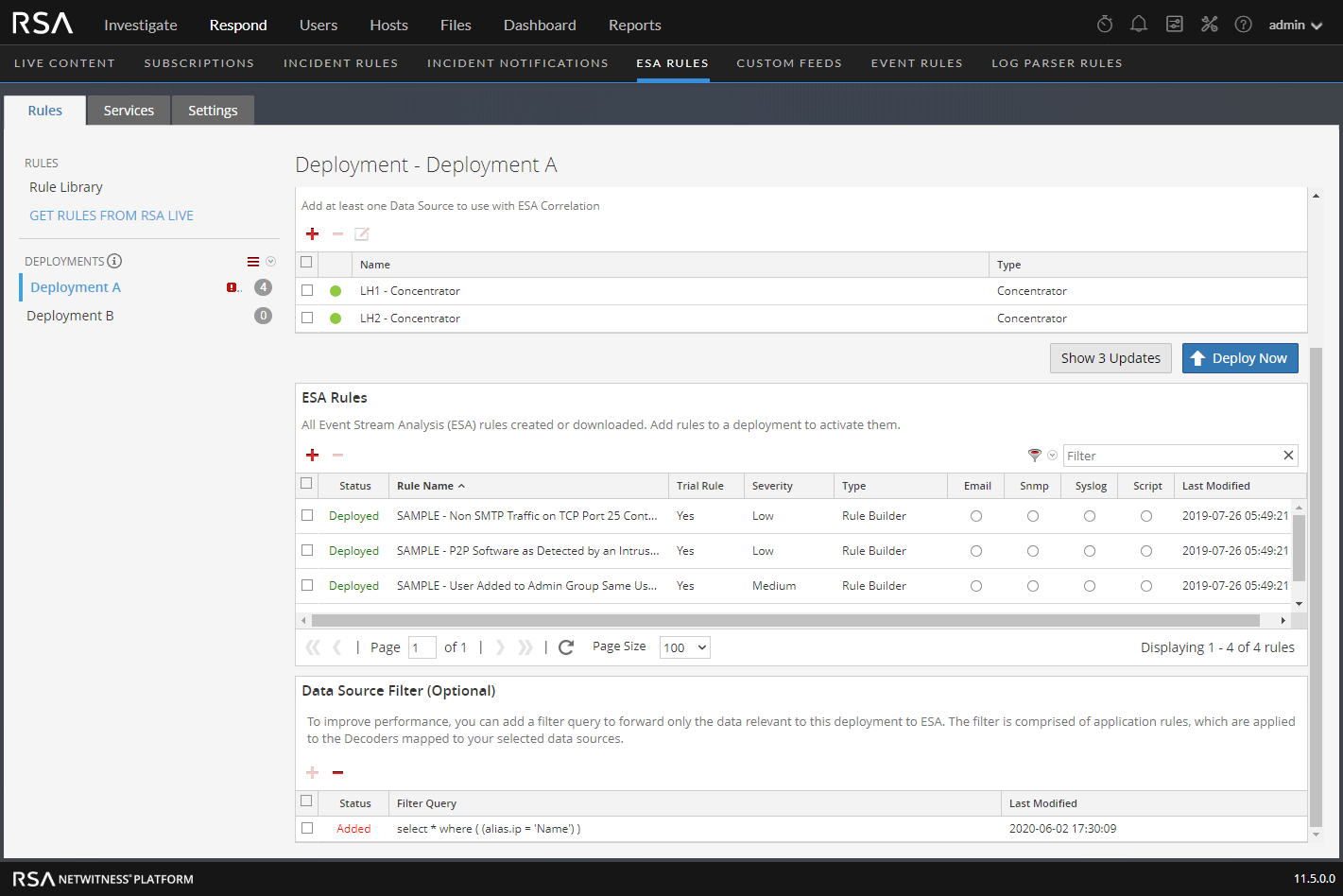Open the Incident Rules menu
The height and width of the screenshot is (896, 1343).
(x=340, y=63)
